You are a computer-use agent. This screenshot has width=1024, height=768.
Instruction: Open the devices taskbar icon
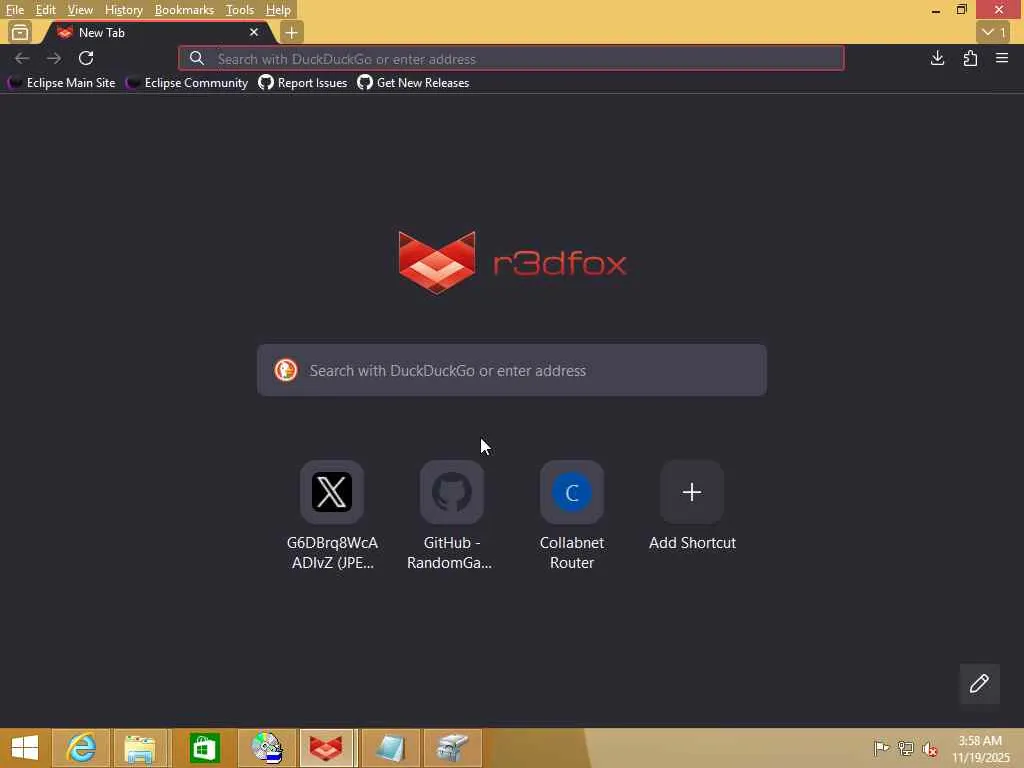click(x=453, y=748)
